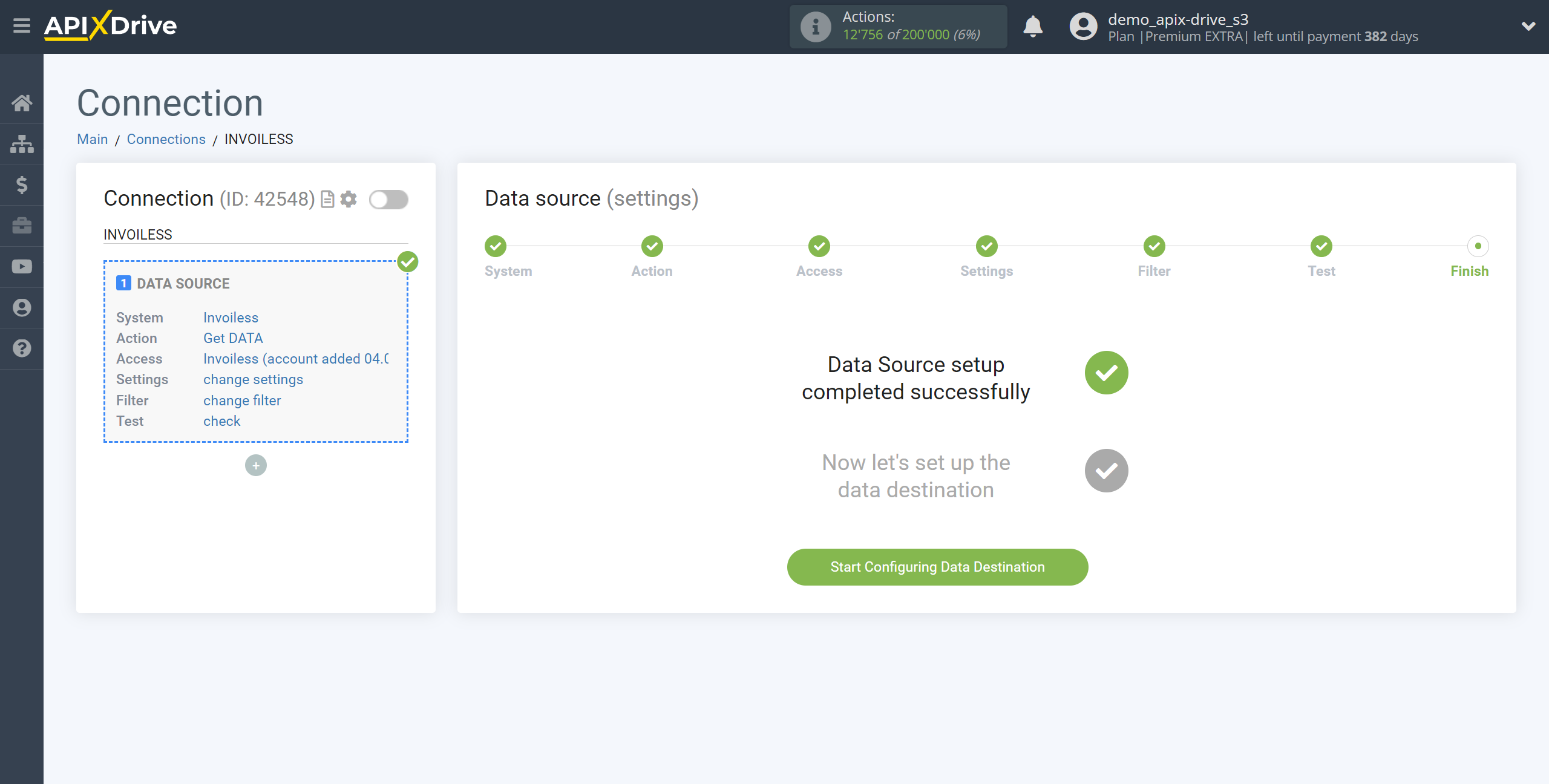Click the green DATA SOURCE checkmark
This screenshot has width=1549, height=784.
[x=408, y=262]
